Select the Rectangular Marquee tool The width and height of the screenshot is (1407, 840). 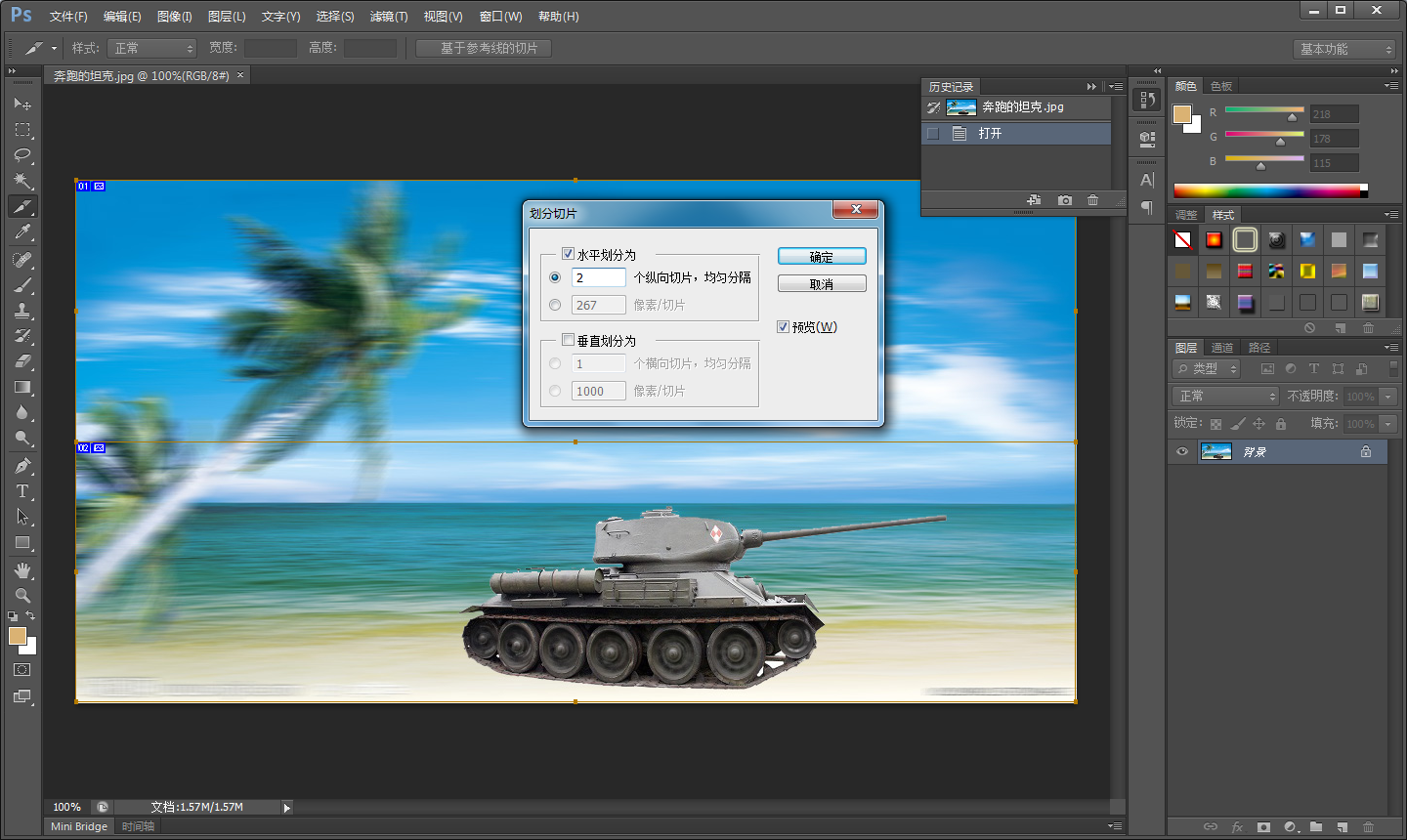pos(22,130)
